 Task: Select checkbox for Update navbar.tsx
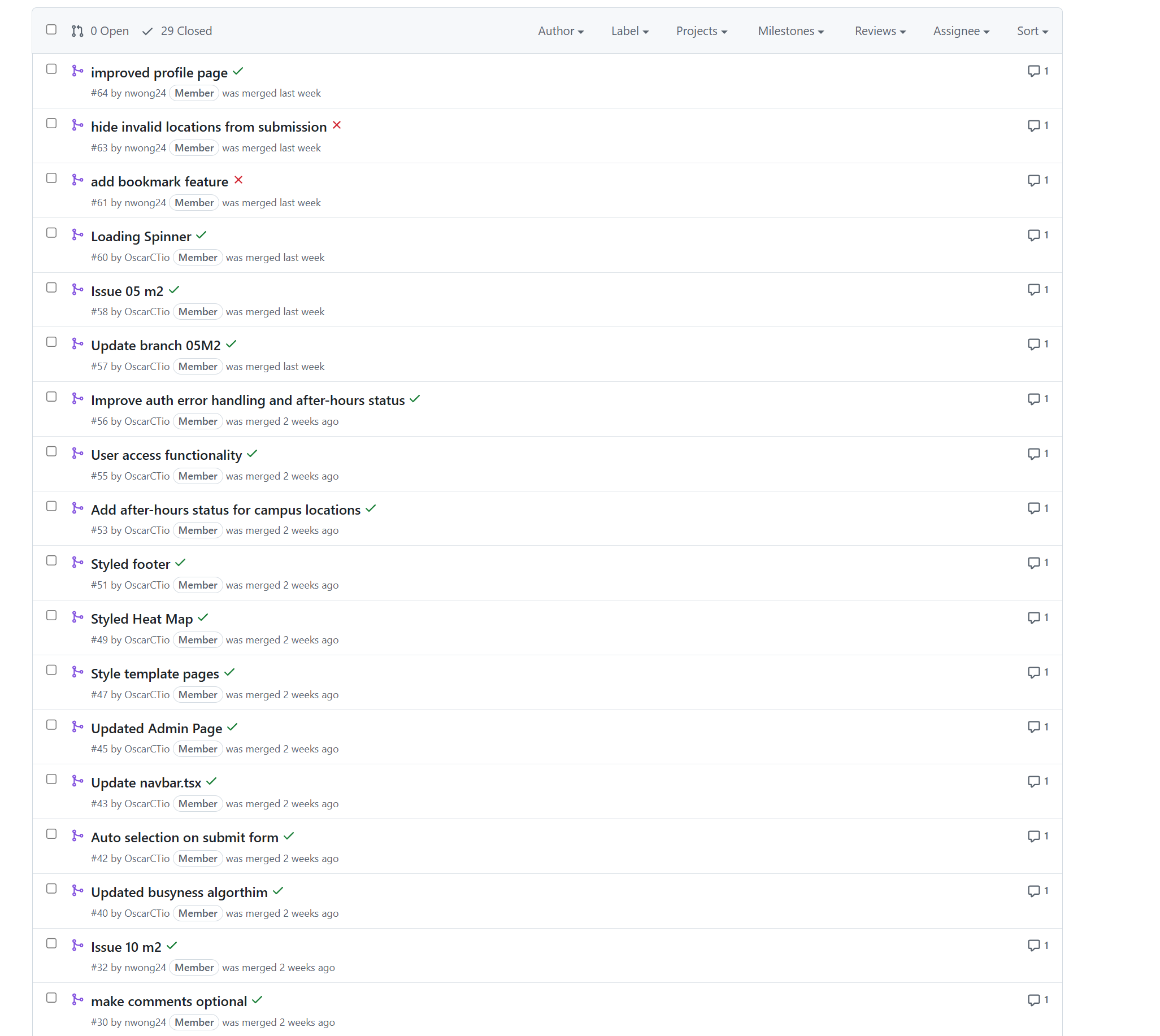pos(51,780)
